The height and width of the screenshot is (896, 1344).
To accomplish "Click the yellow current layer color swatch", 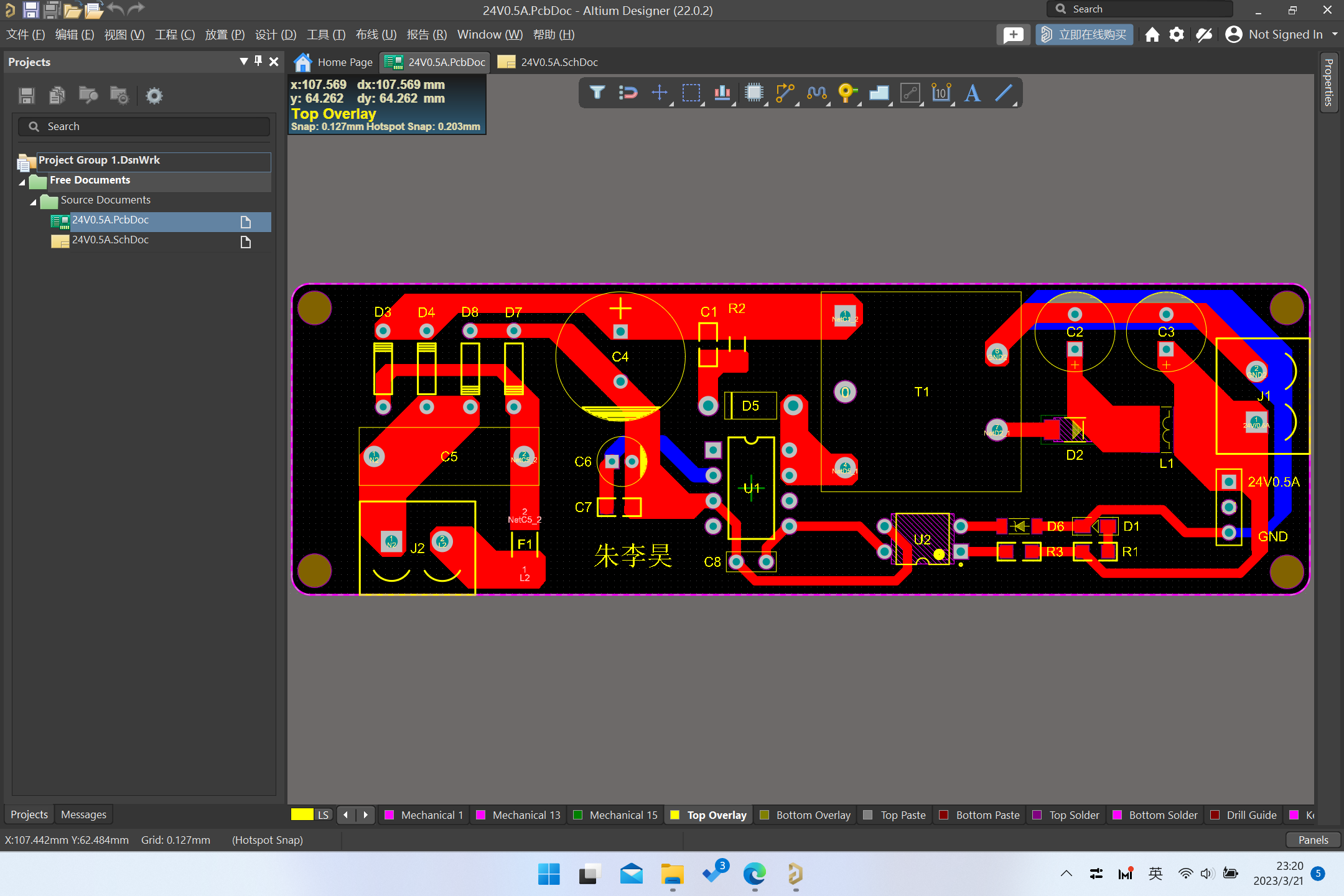I will (x=302, y=814).
